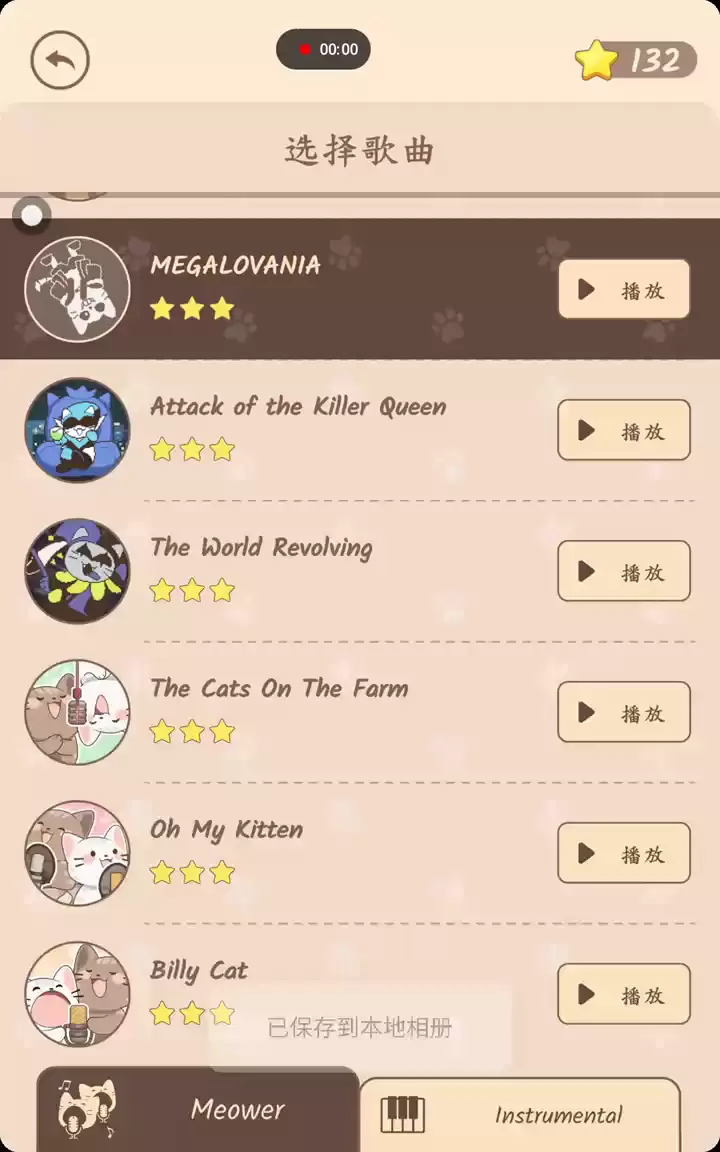
Task: Play Attack of the Killer Queen
Action: (x=624, y=430)
